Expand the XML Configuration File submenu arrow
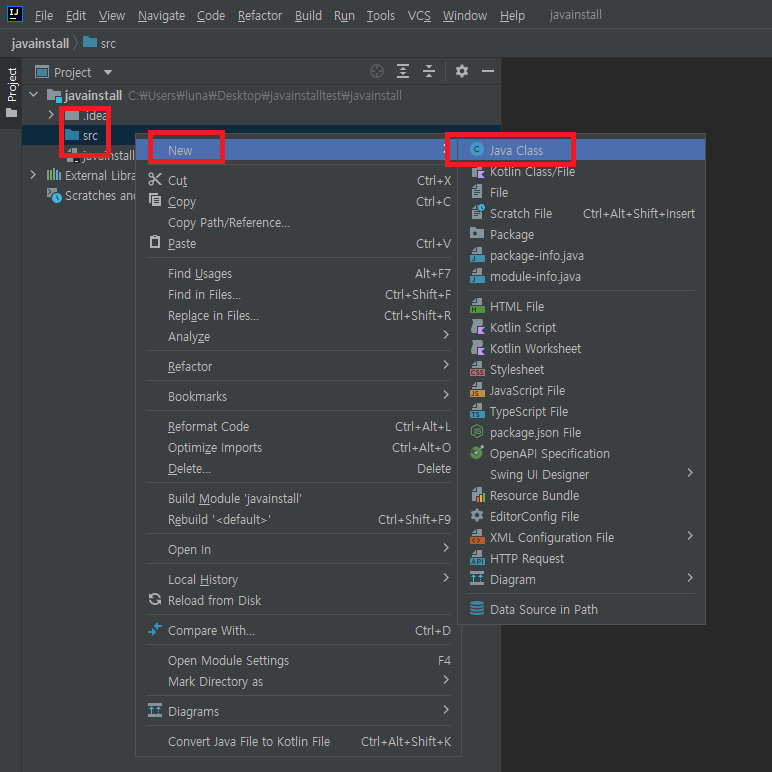 point(690,536)
